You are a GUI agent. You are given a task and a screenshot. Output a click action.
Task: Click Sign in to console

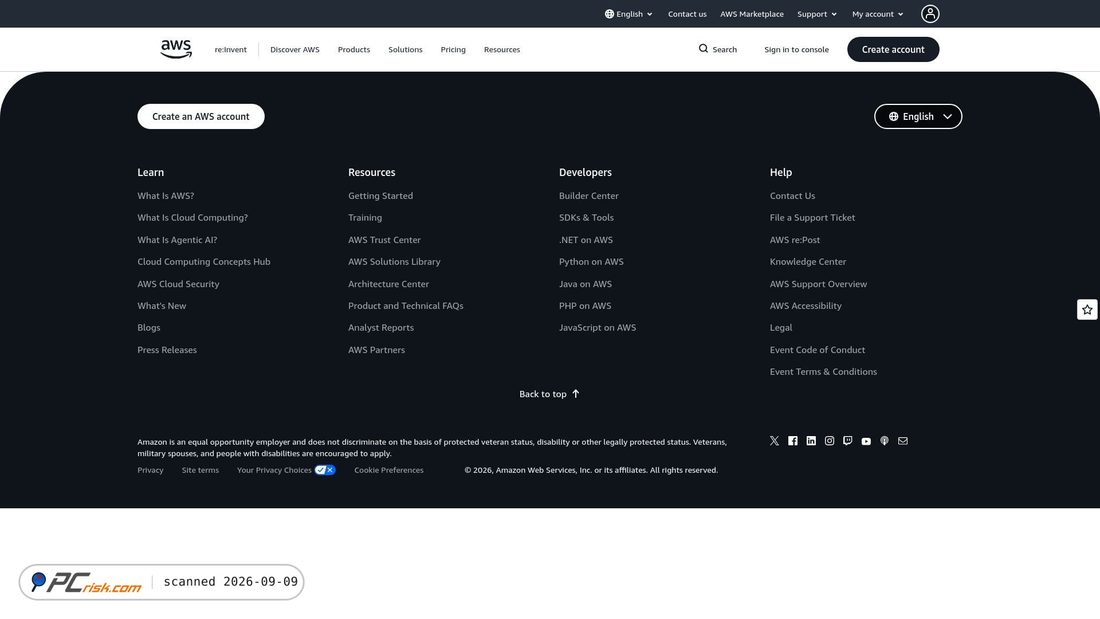pyautogui.click(x=796, y=49)
